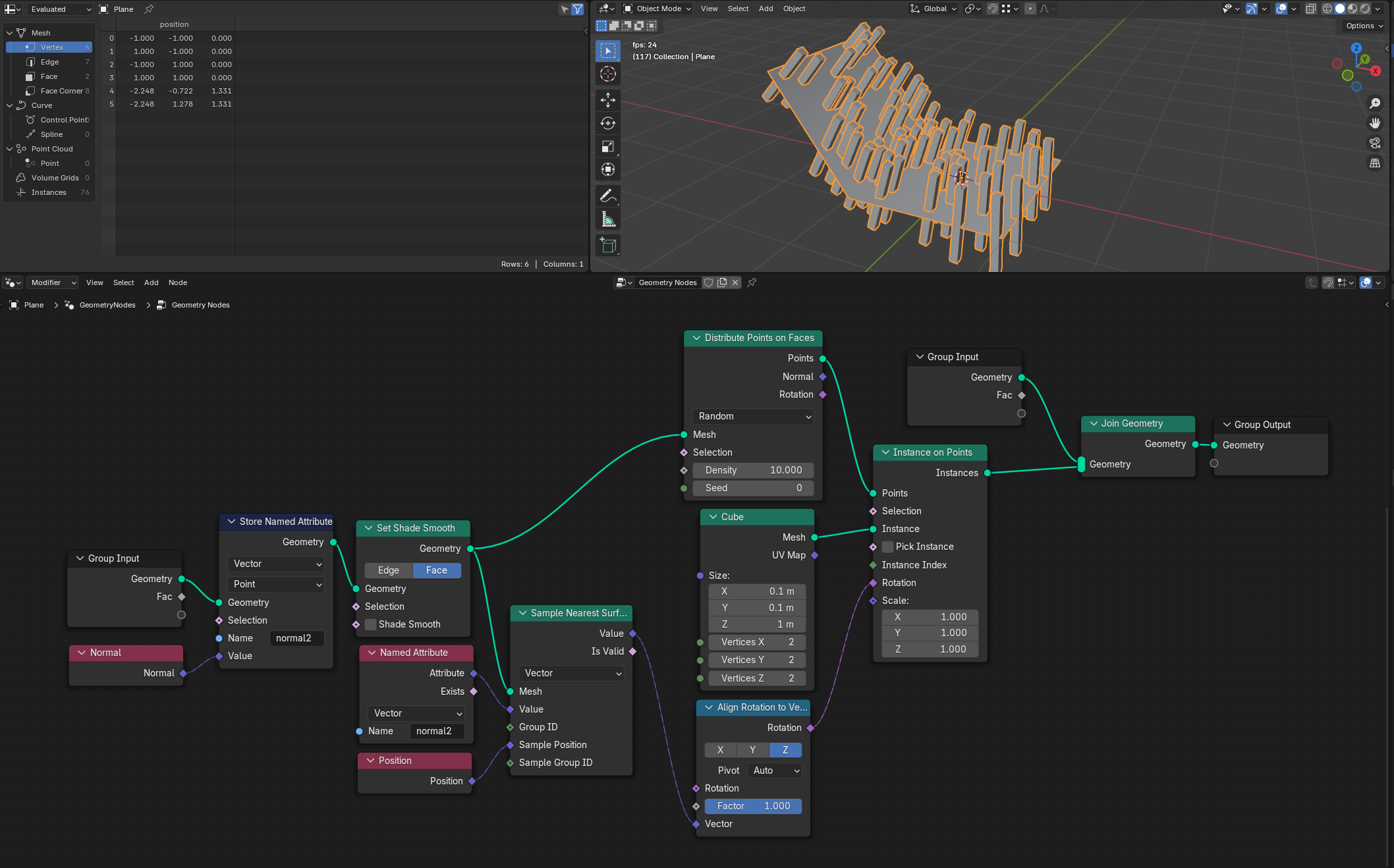Click the normal2 name field in Named Attribute node
This screenshot has width=1394, height=868.
pyautogui.click(x=437, y=731)
